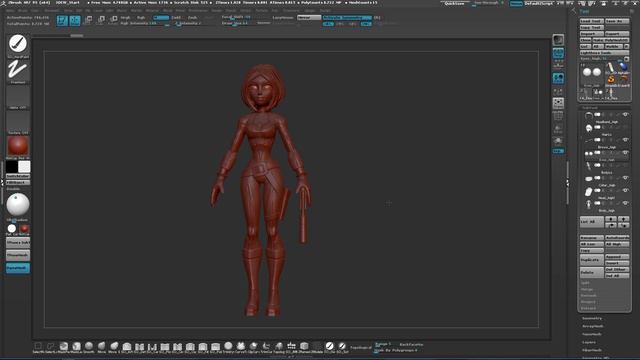Toggle visibility eye of Collar_high subtool
Viewport: 640px width, 360px height.
pos(625,178)
